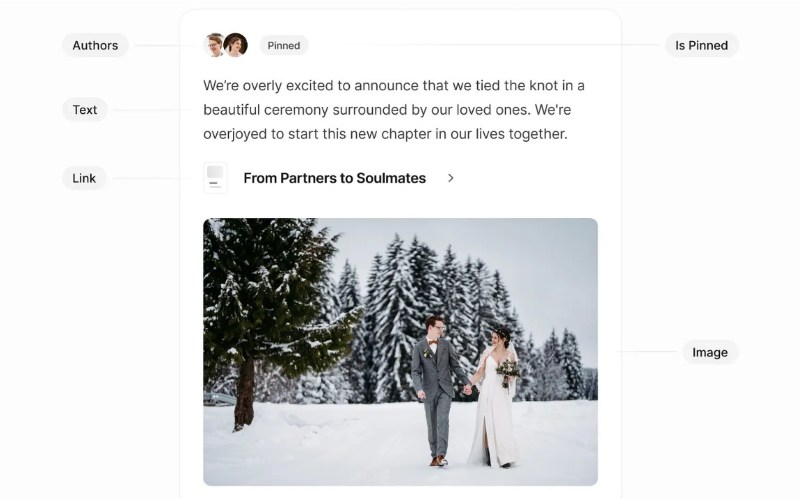Select the Link annotation label
The width and height of the screenshot is (800, 499).
(x=84, y=178)
